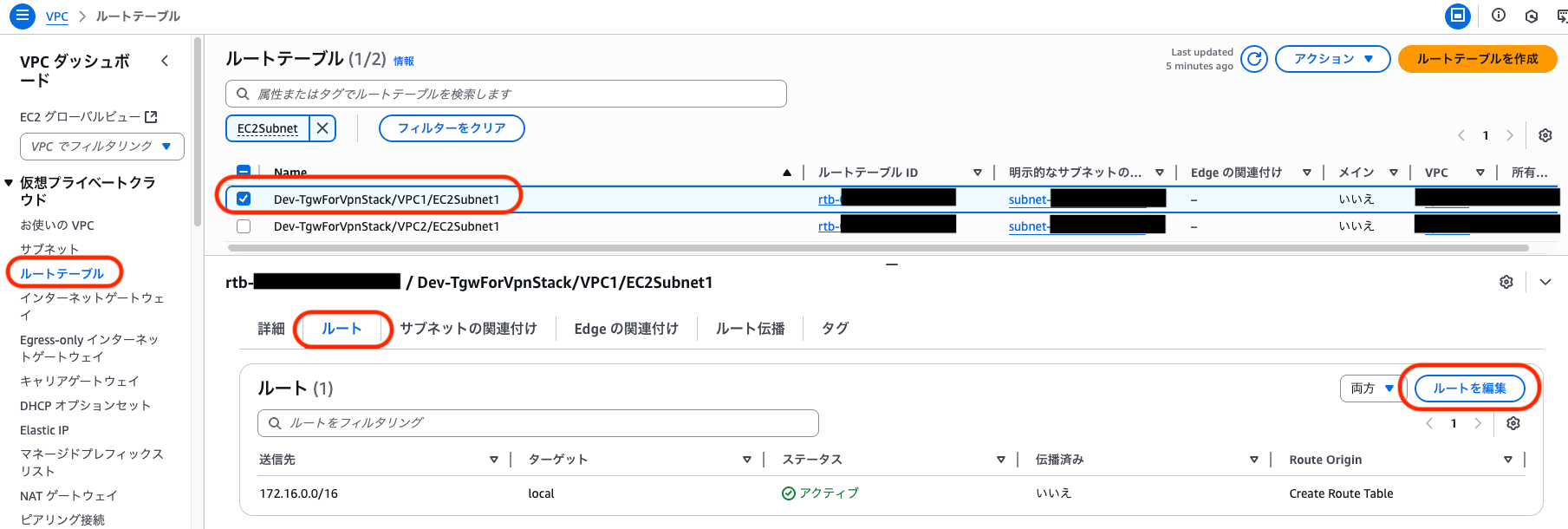1568x529 pixels.
Task: Check Dev-TgwForVpnStack/VPC2/EC2Subnet1 row checkbox
Action: pyautogui.click(x=244, y=226)
